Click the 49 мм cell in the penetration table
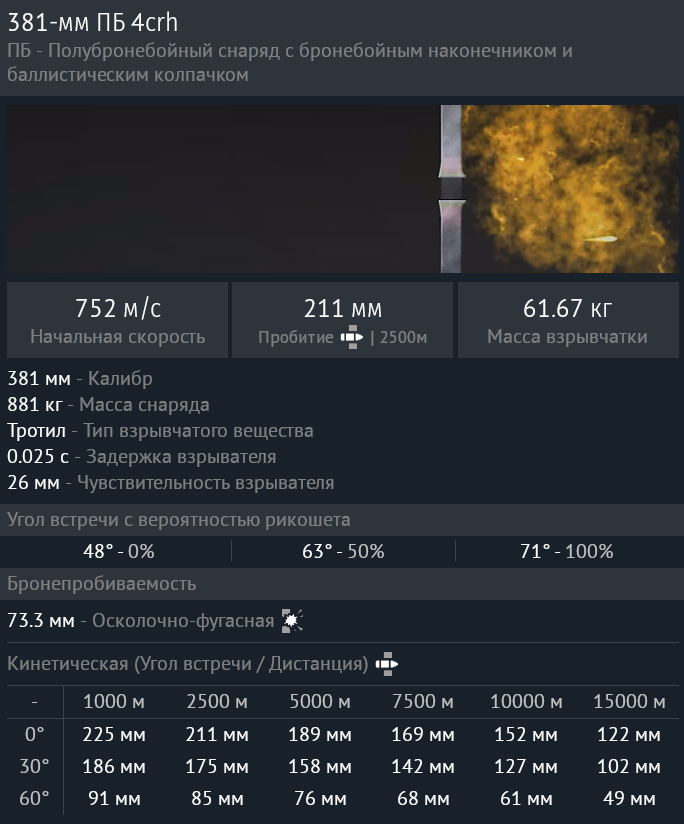This screenshot has height=824, width=684. [x=627, y=799]
